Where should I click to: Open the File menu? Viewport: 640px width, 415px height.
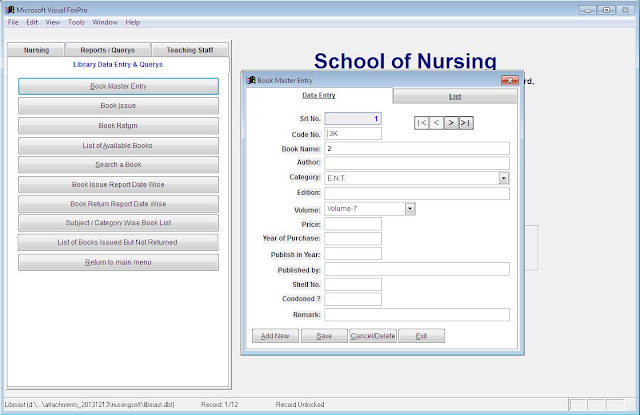click(x=13, y=22)
